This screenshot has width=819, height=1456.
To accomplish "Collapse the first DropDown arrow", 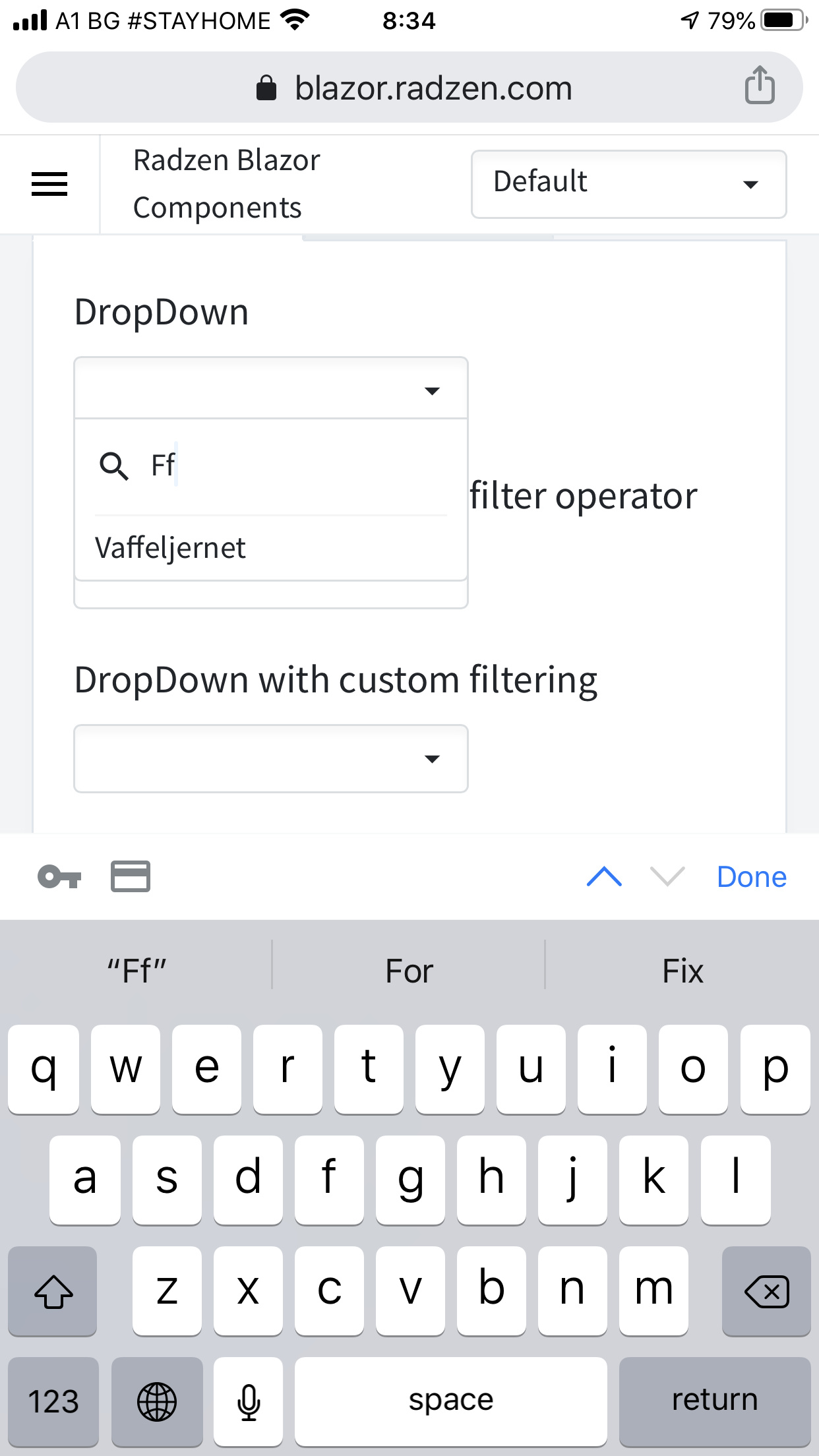I will (x=432, y=391).
